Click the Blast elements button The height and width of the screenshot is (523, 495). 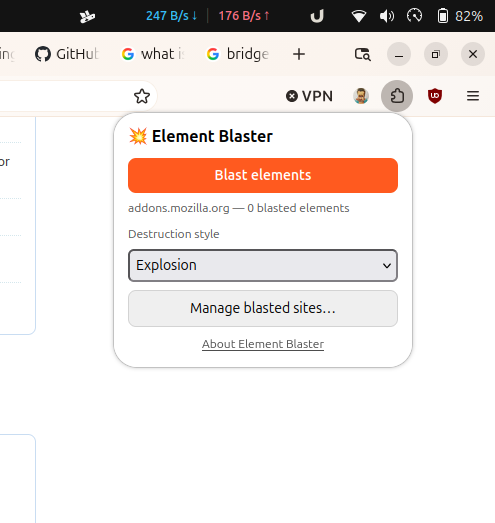tap(263, 175)
